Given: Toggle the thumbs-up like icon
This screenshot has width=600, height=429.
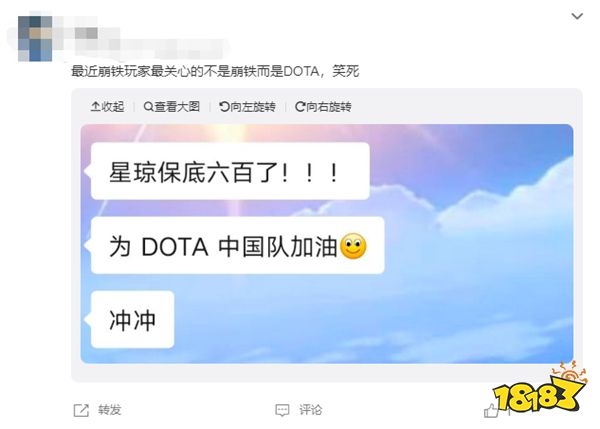Looking at the screenshot, I should (491, 411).
